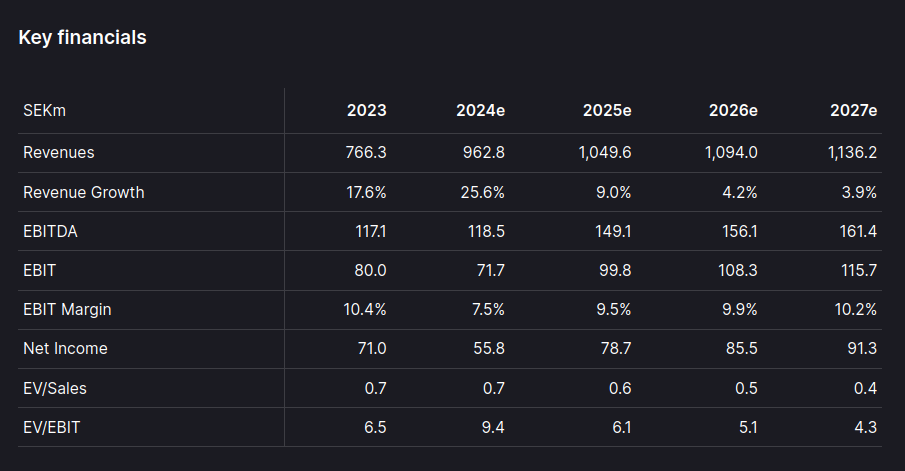Click the 2027e column header
The width and height of the screenshot is (905, 471).
(x=853, y=110)
